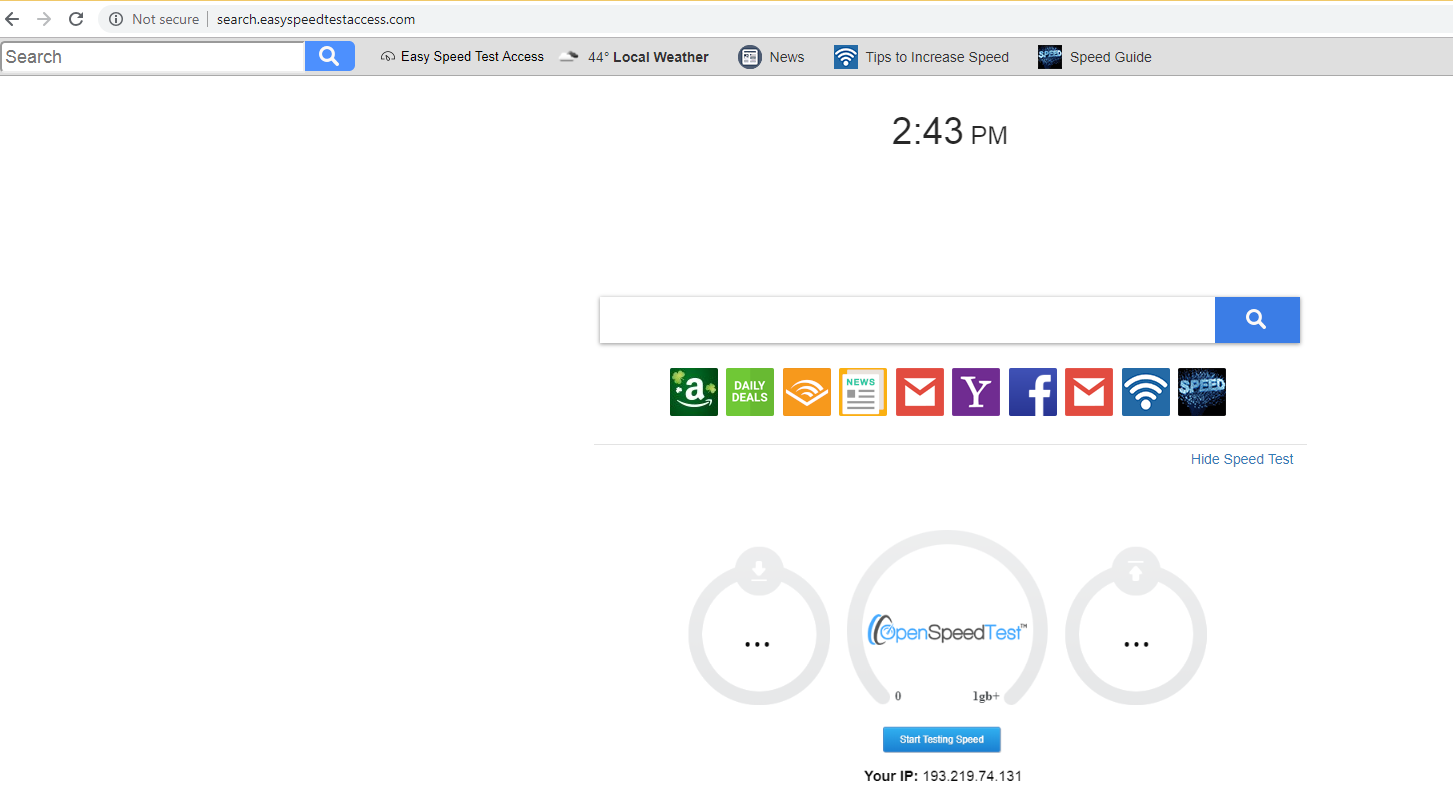Open the Gmail icon beside Facebook and Wi-Fi

1089,392
